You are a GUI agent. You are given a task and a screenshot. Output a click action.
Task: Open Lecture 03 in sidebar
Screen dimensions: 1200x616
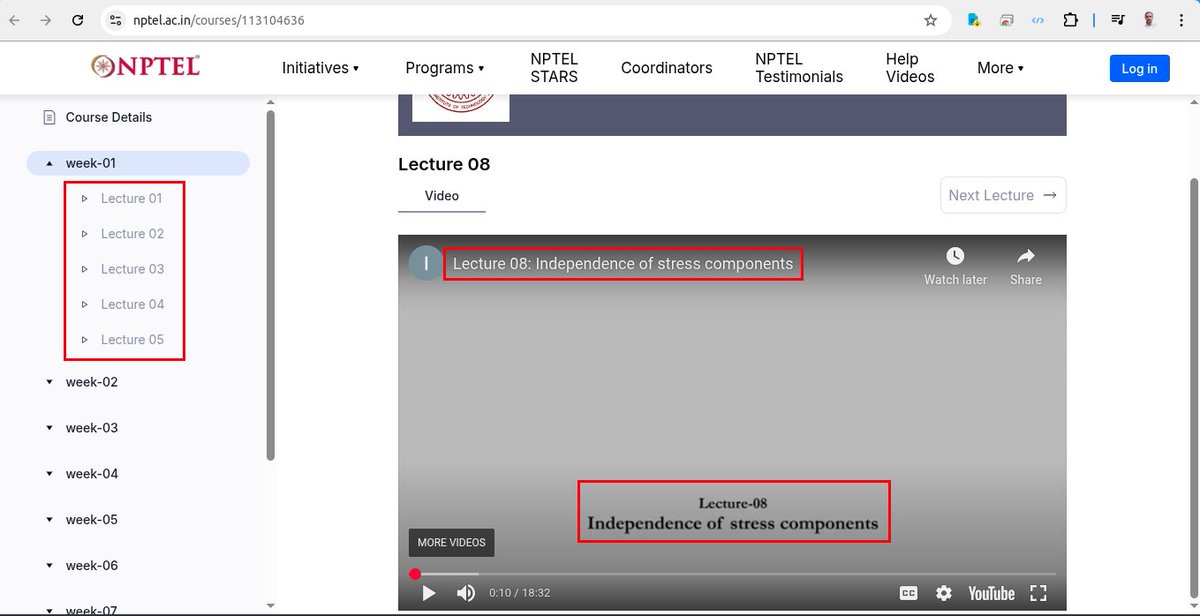point(132,269)
